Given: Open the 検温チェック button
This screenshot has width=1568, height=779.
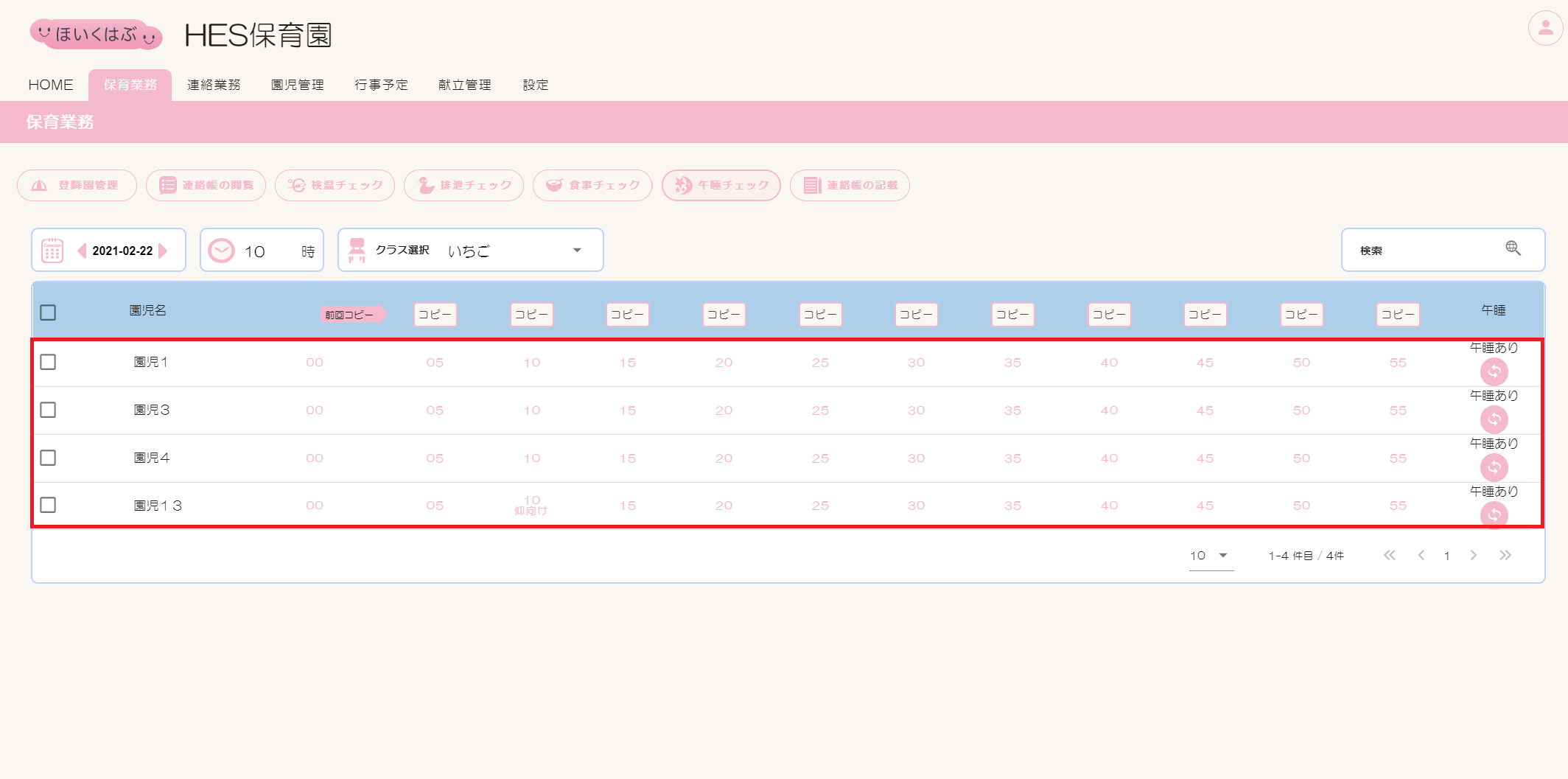Looking at the screenshot, I should (335, 185).
